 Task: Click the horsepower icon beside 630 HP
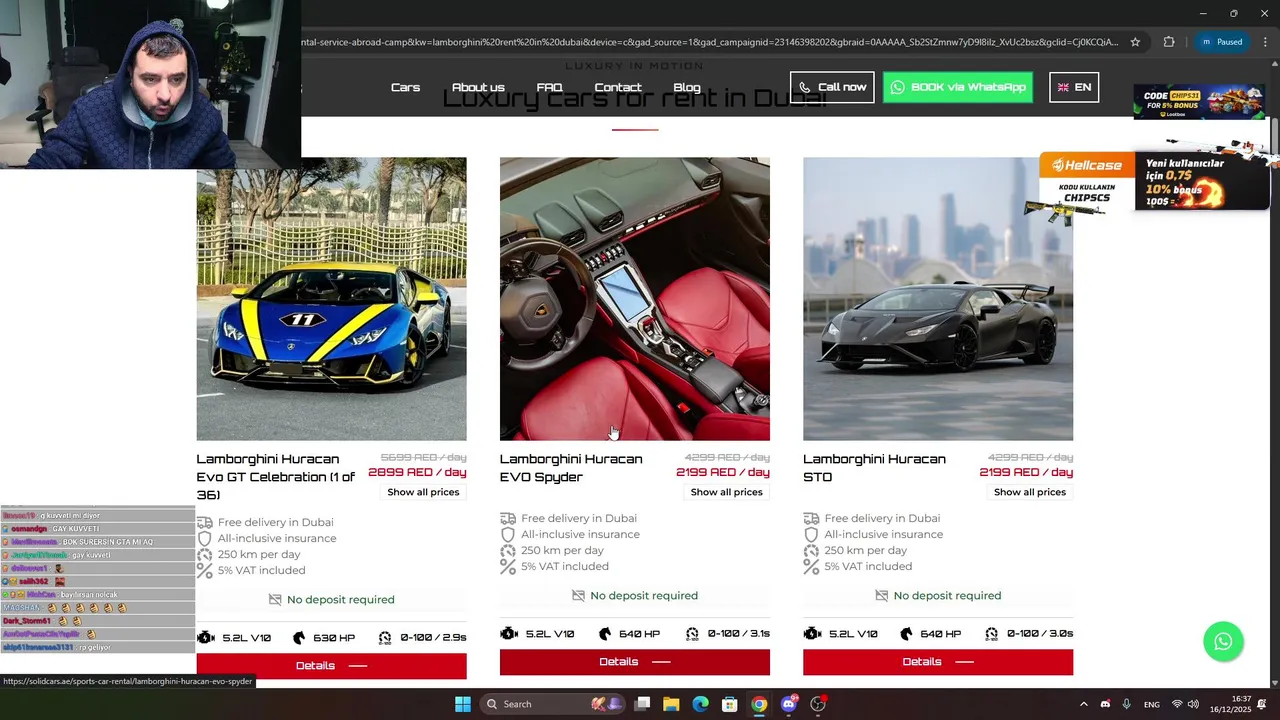299,638
